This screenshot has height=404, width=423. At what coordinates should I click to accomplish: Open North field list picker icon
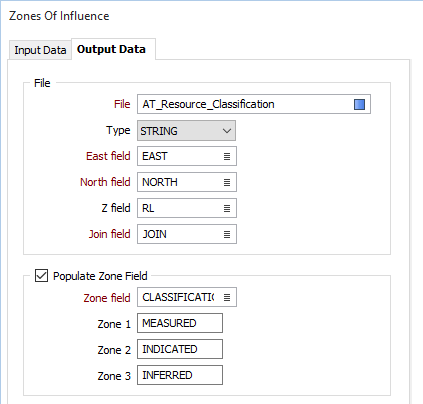[227, 182]
